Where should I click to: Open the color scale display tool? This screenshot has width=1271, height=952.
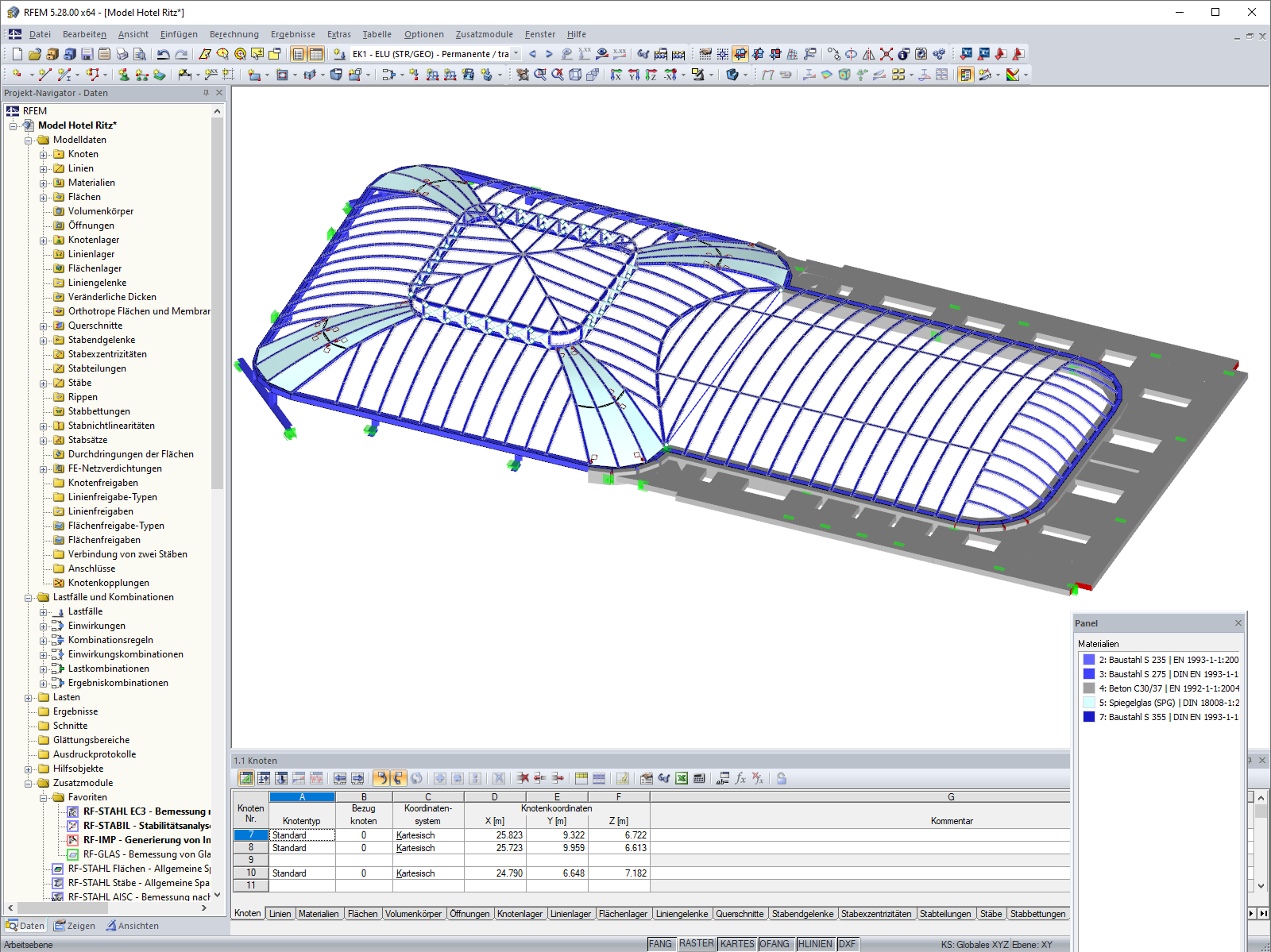tap(1014, 76)
